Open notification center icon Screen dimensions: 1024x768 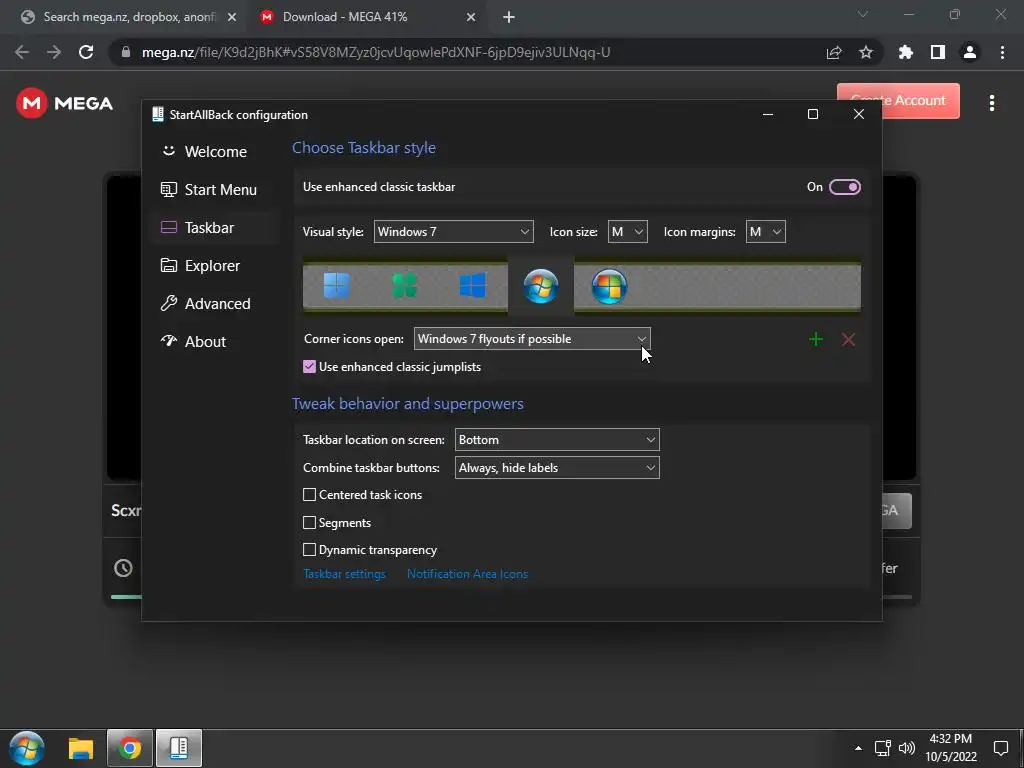click(1000, 748)
